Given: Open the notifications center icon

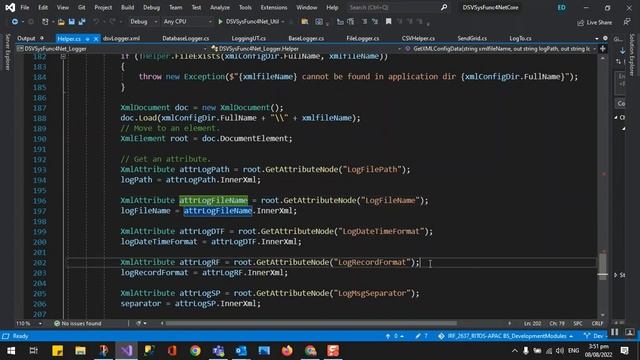Looking at the screenshot, I should click(x=624, y=351).
